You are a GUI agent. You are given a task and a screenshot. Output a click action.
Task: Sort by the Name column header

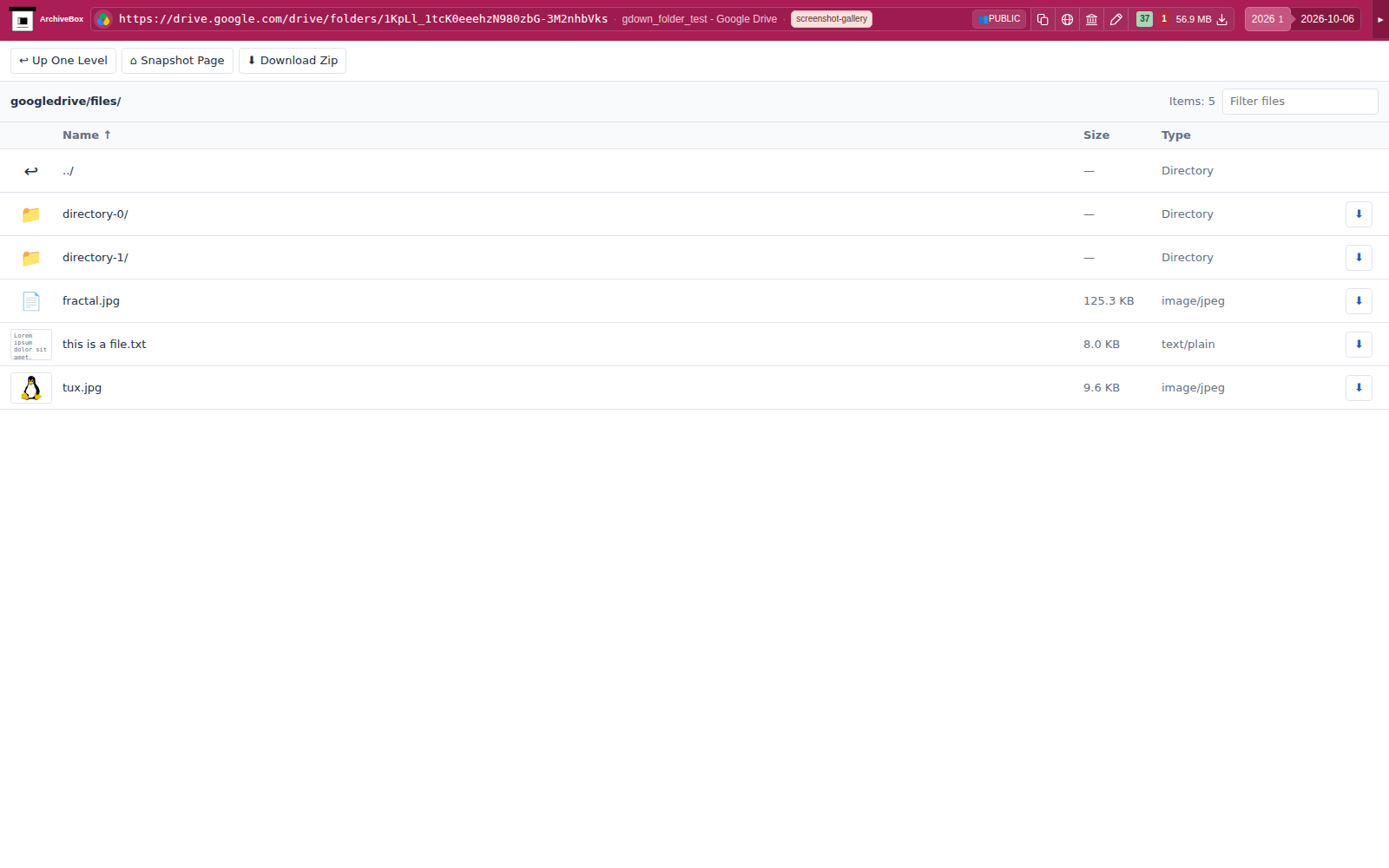(x=87, y=135)
